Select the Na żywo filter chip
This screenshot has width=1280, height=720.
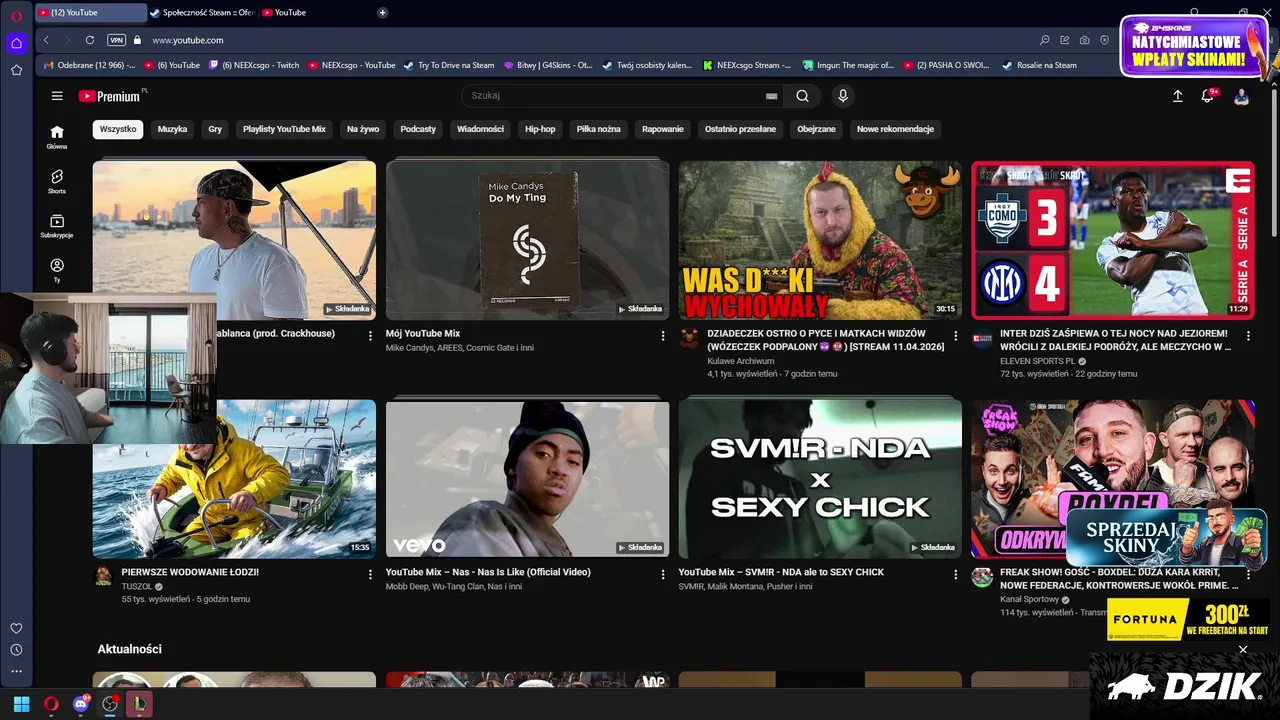point(363,129)
